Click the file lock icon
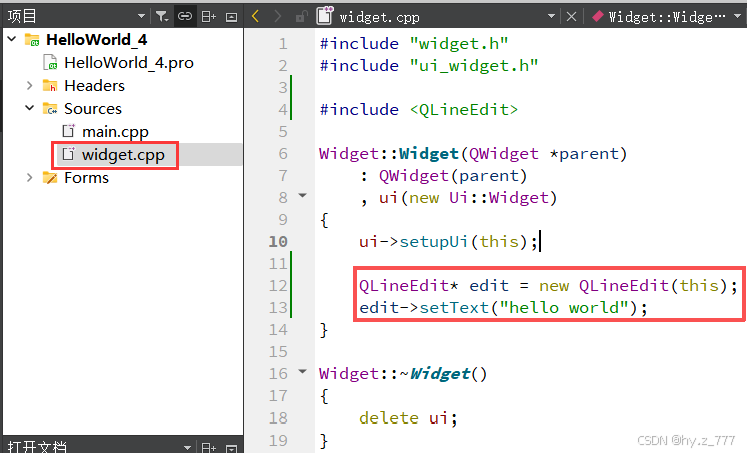This screenshot has width=747, height=453. 301,17
